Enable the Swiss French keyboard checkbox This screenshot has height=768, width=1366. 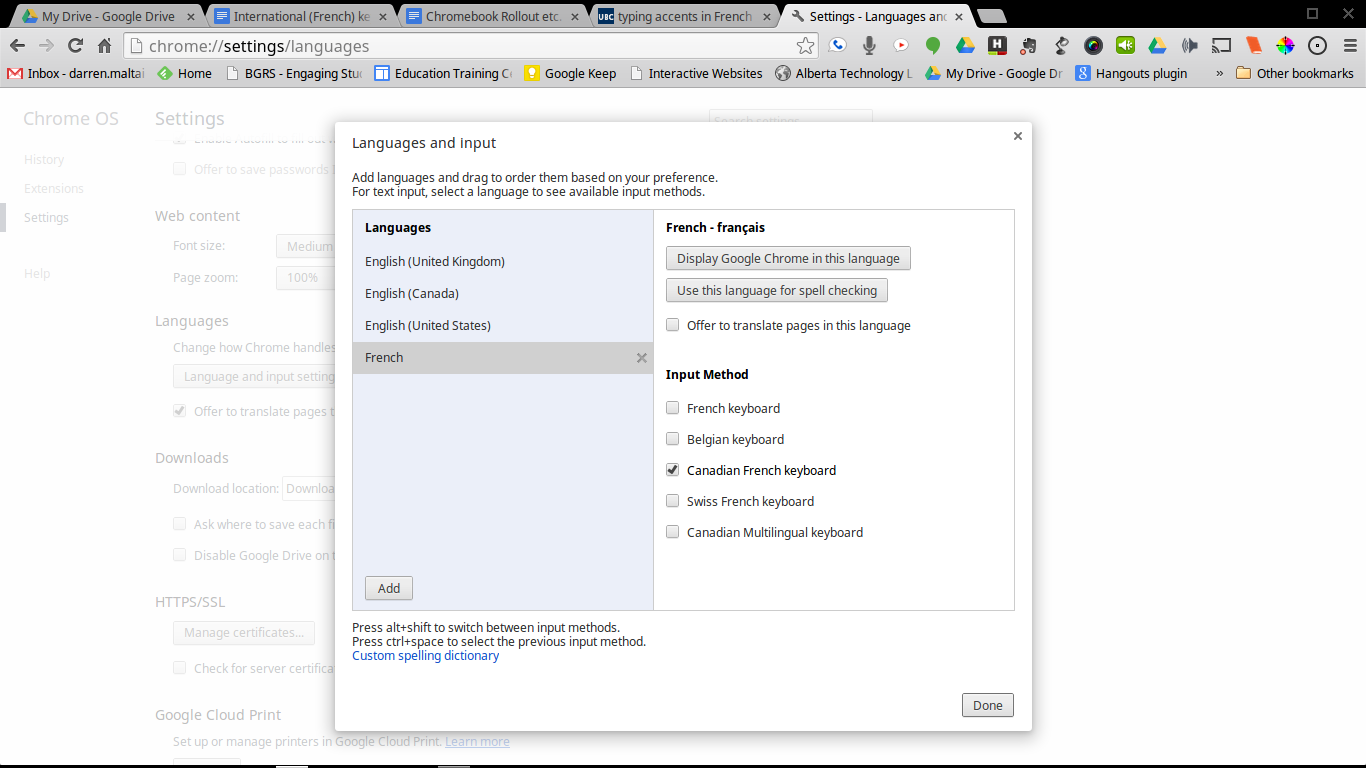[673, 501]
